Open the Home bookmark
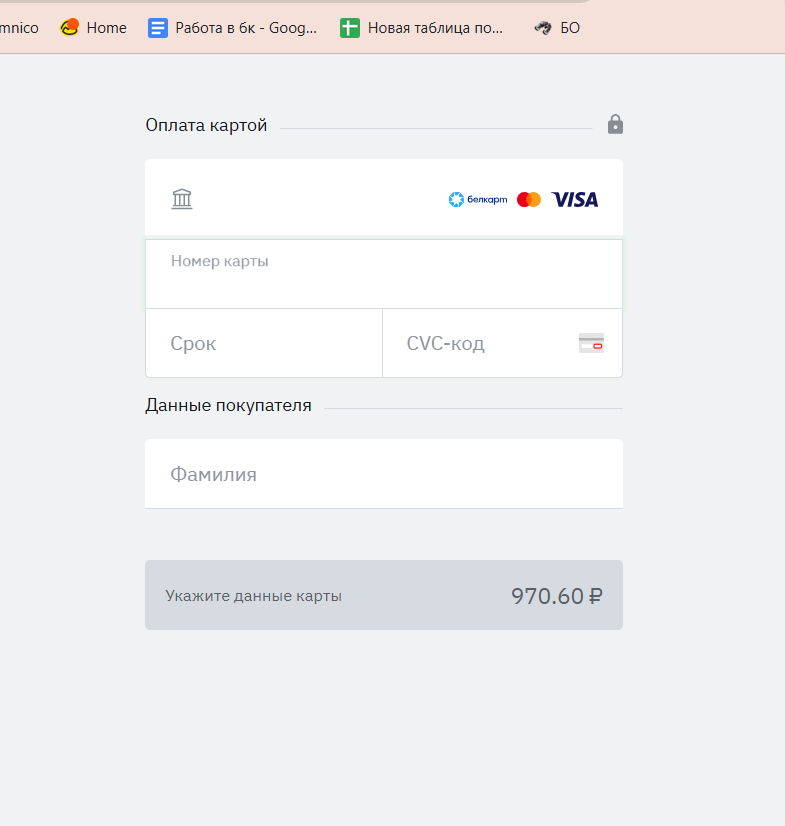Viewport: 785px width, 826px height. [94, 28]
